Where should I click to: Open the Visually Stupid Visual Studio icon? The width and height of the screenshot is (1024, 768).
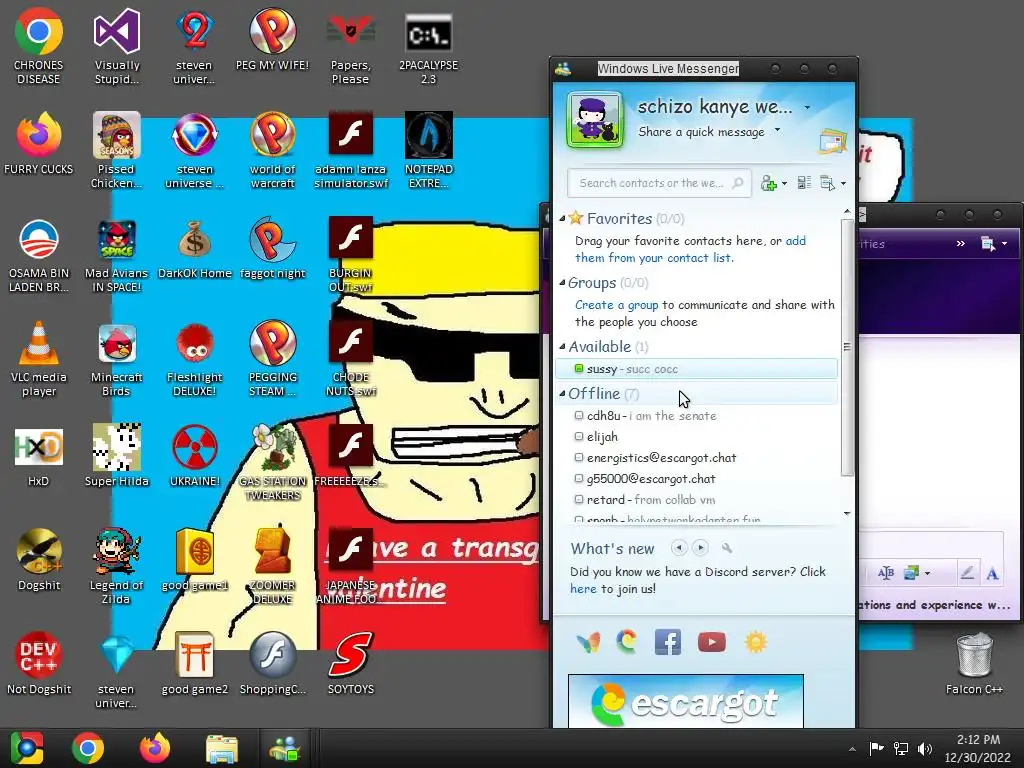pos(117,46)
